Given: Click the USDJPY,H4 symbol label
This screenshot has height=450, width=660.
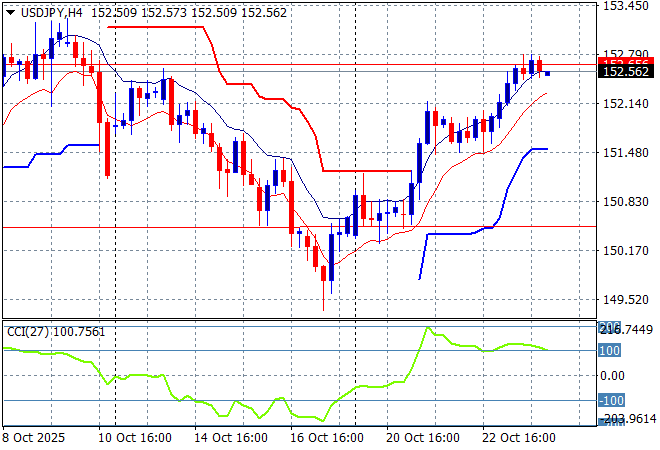Looking at the screenshot, I should [51, 13].
